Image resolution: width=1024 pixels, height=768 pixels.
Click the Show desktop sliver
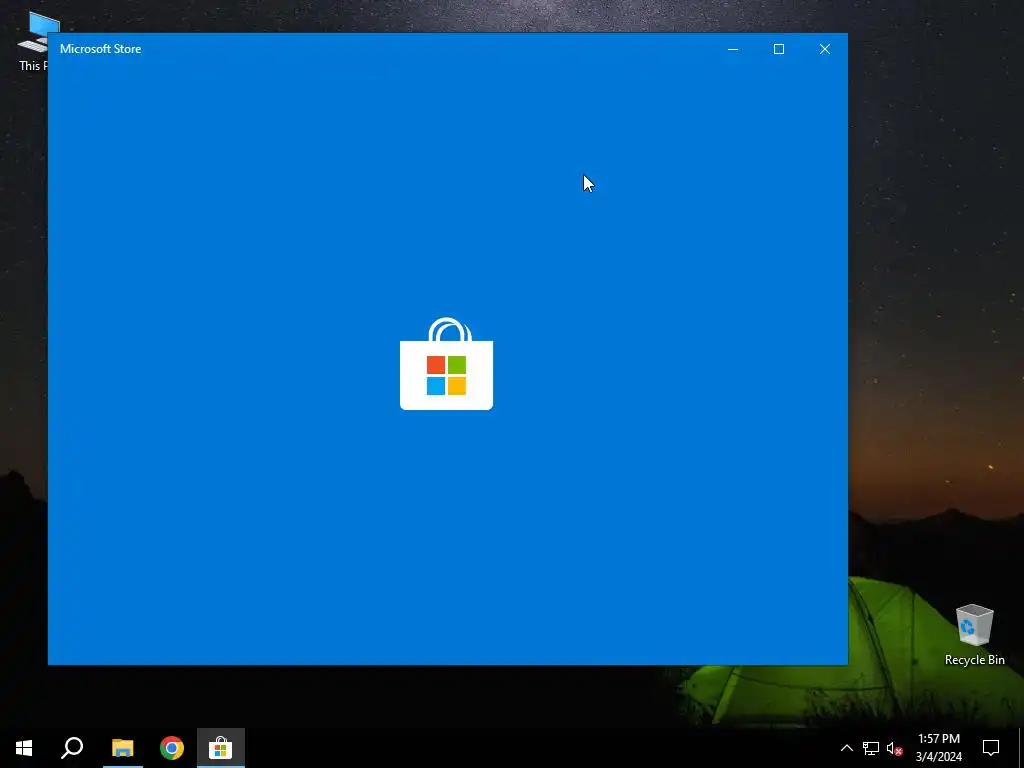1020,748
